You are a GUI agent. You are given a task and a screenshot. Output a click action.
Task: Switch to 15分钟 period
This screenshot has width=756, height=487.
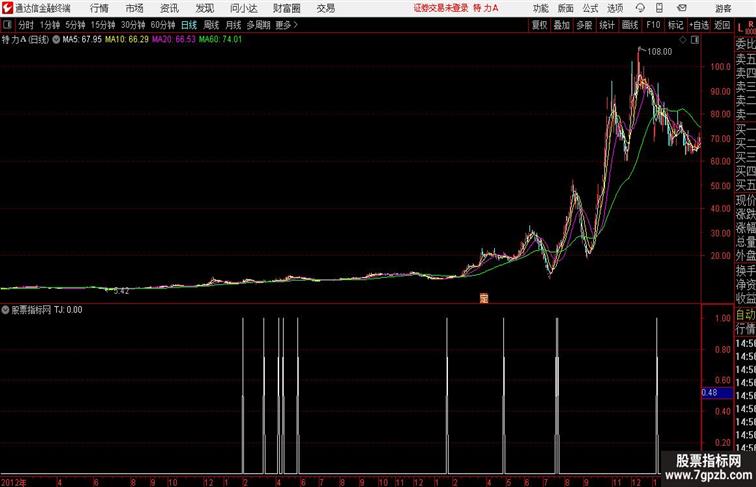pyautogui.click(x=103, y=25)
